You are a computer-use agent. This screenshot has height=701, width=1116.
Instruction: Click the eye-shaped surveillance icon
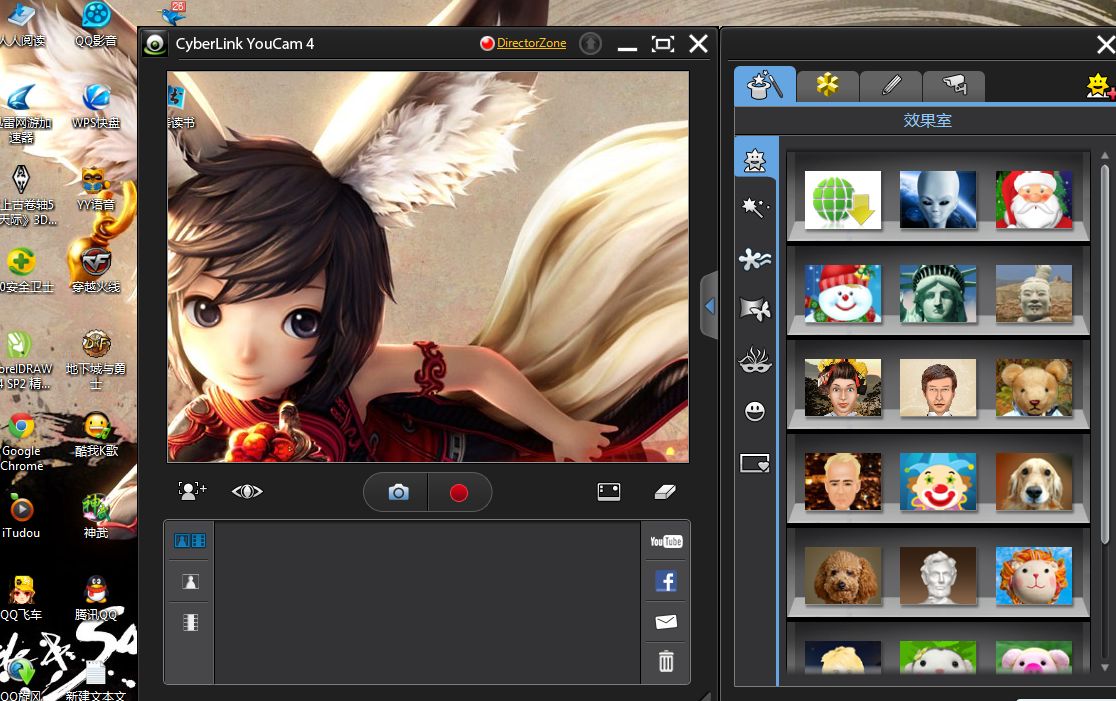(x=247, y=491)
